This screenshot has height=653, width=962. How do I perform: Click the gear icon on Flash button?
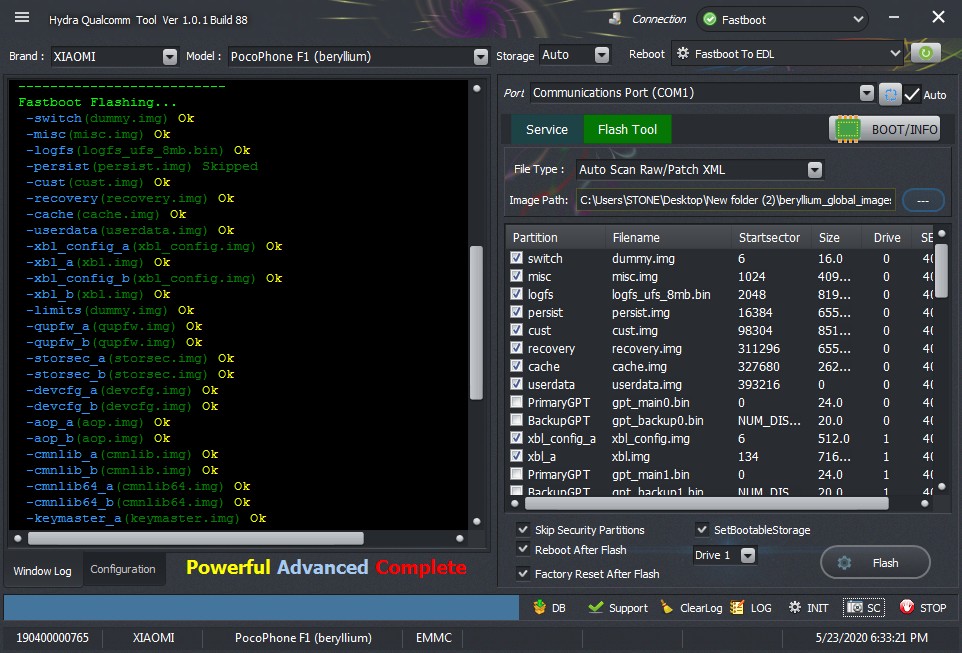click(844, 563)
